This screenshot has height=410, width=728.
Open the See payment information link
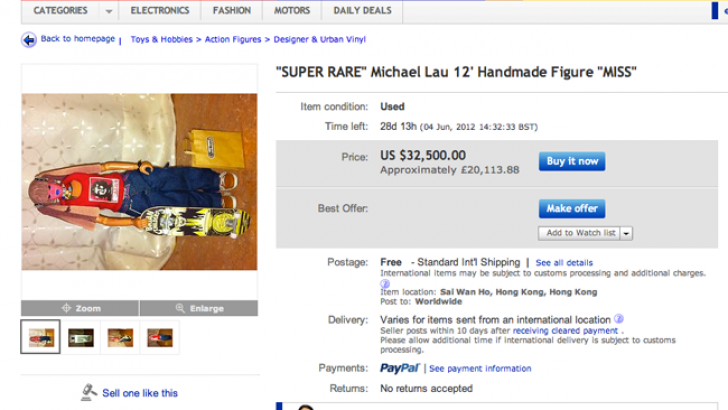[x=480, y=369]
